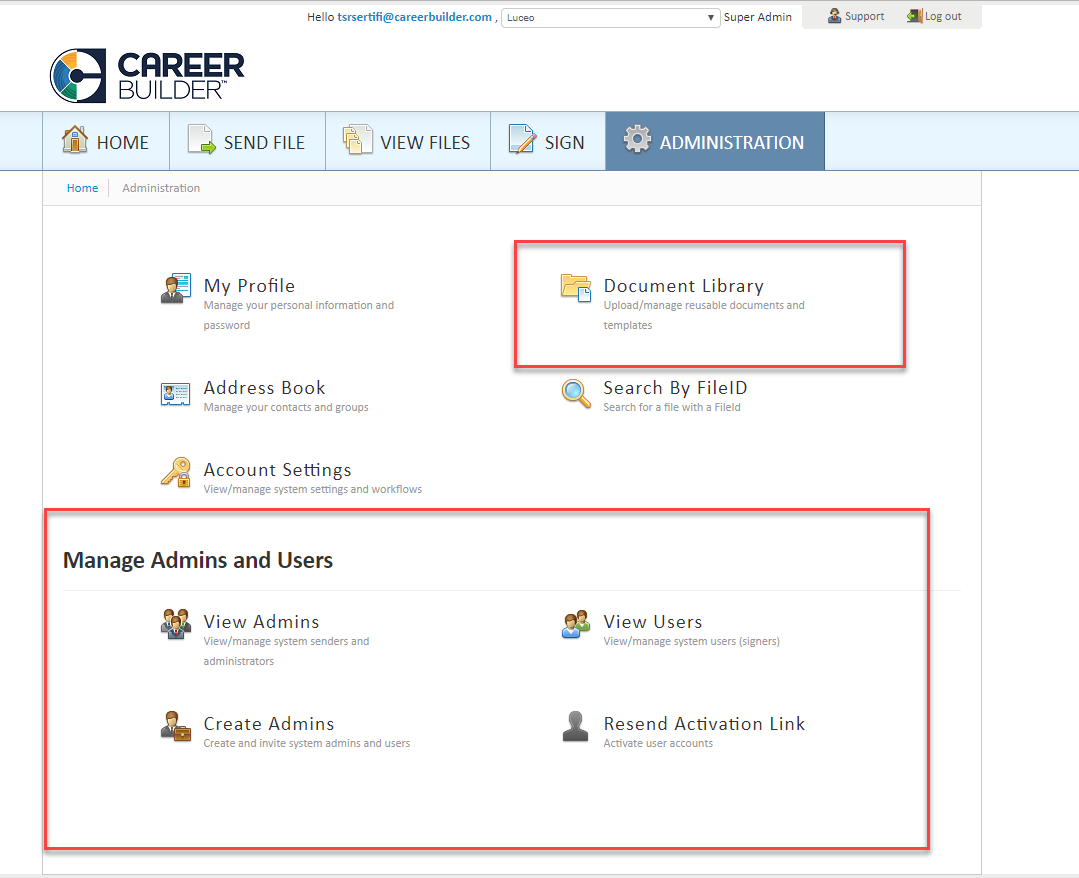Image resolution: width=1079 pixels, height=878 pixels.
Task: Click the View Files stacked pages icon
Action: click(358, 140)
